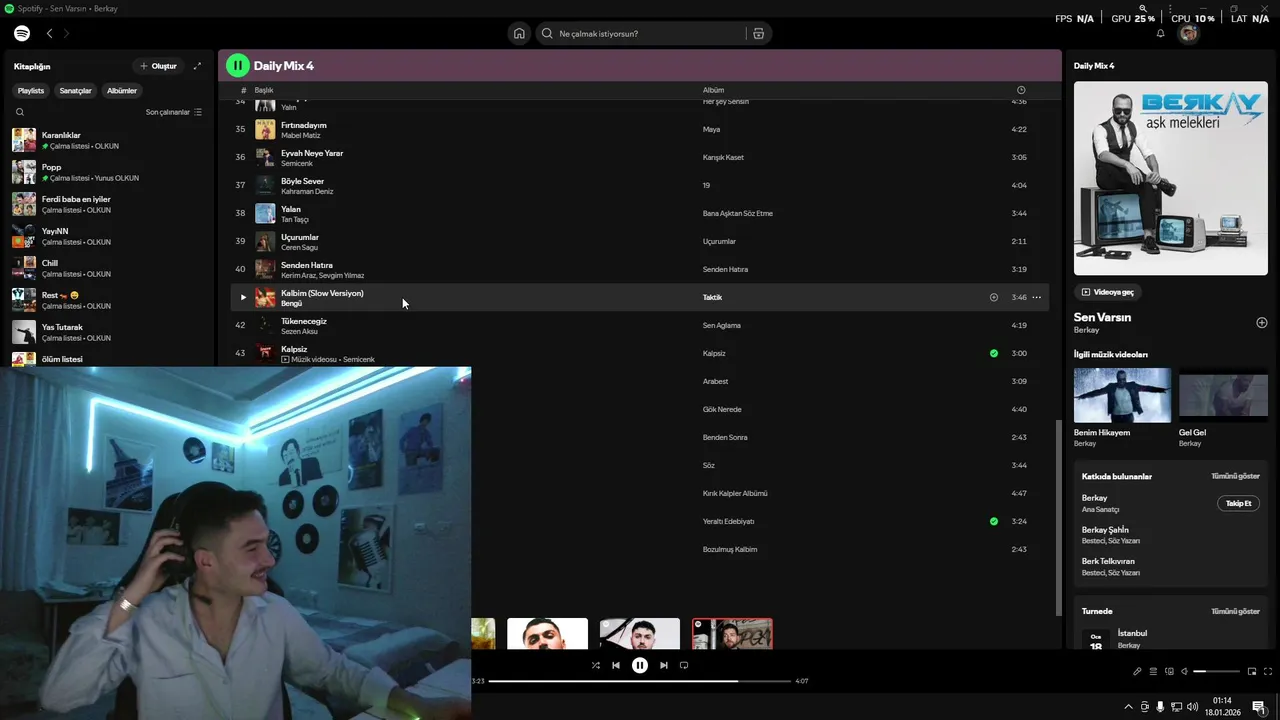Open the Spotify logo menu

tap(22, 33)
